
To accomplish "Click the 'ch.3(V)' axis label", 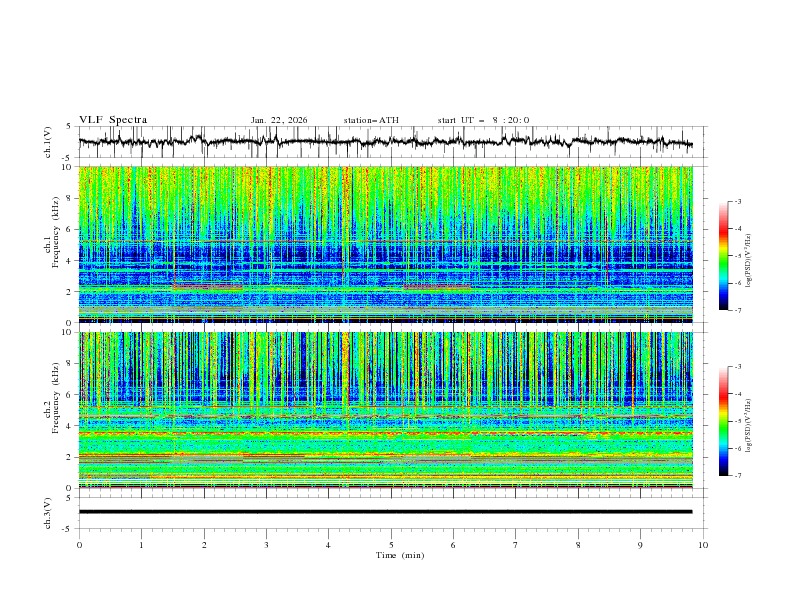I will click(x=48, y=513).
